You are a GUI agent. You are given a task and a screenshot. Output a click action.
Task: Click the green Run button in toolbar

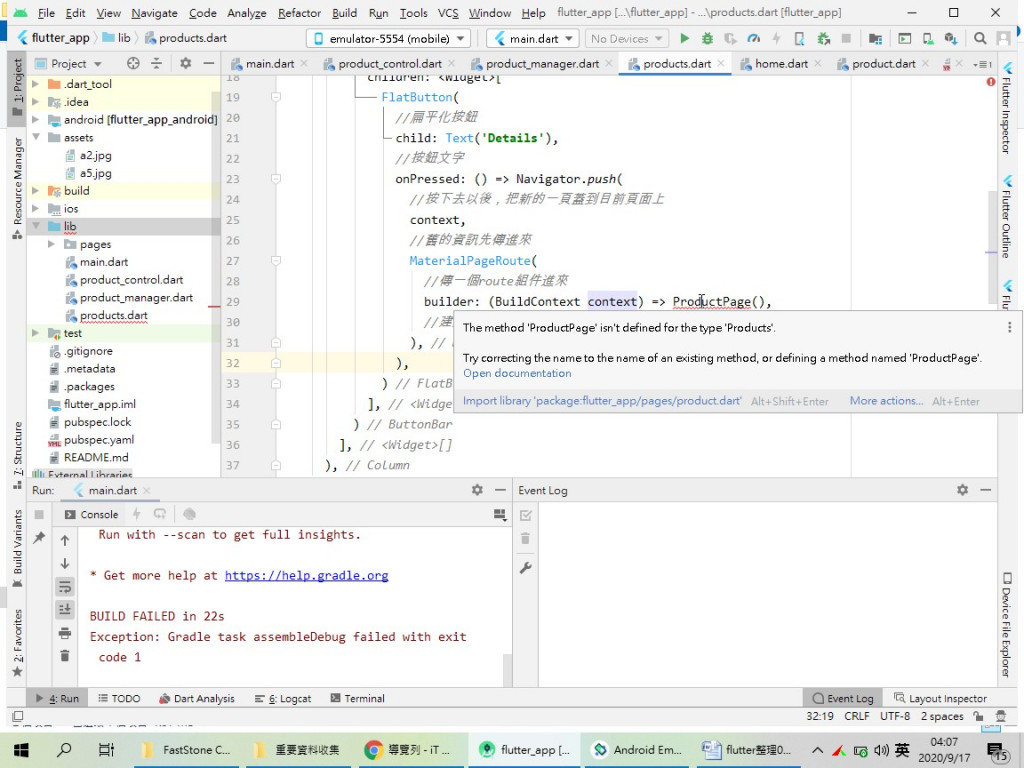(684, 38)
